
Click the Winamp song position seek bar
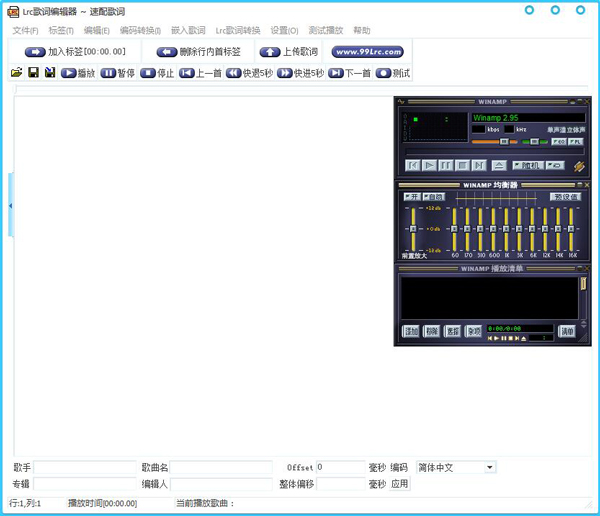click(494, 152)
